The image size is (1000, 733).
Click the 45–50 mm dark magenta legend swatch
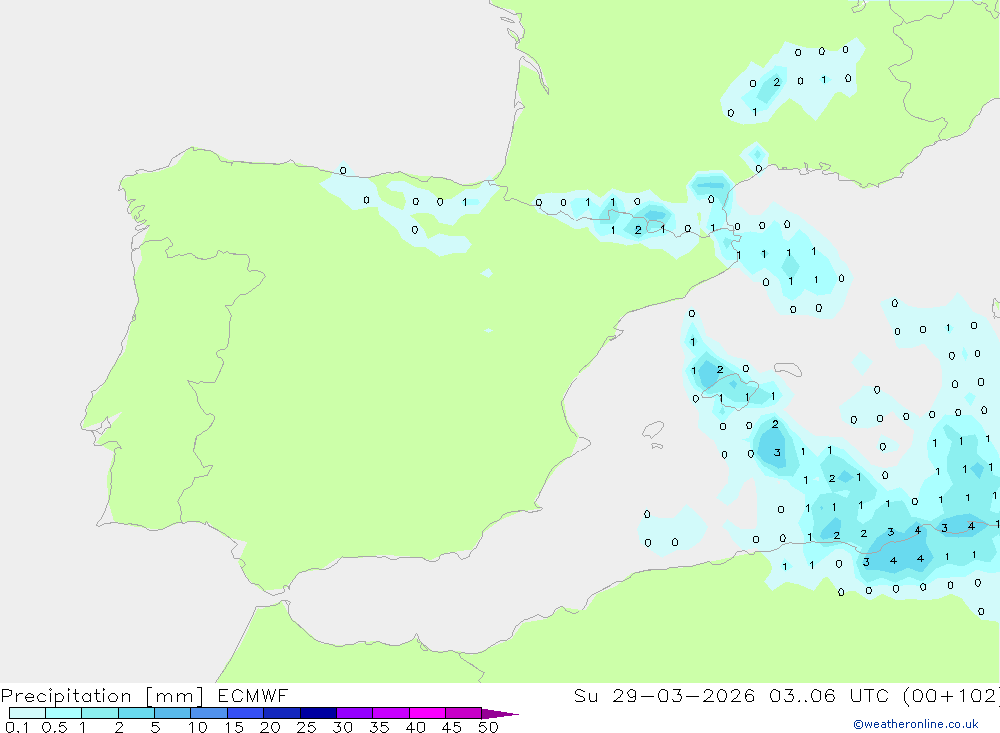click(x=464, y=713)
